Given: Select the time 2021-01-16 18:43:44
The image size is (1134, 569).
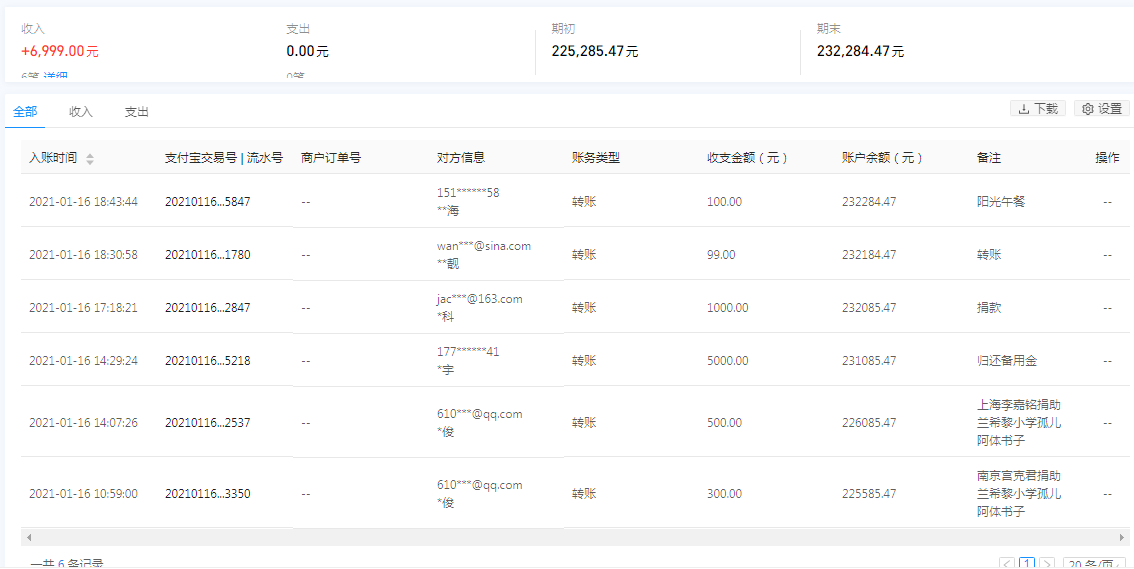Looking at the screenshot, I should coord(83,202).
